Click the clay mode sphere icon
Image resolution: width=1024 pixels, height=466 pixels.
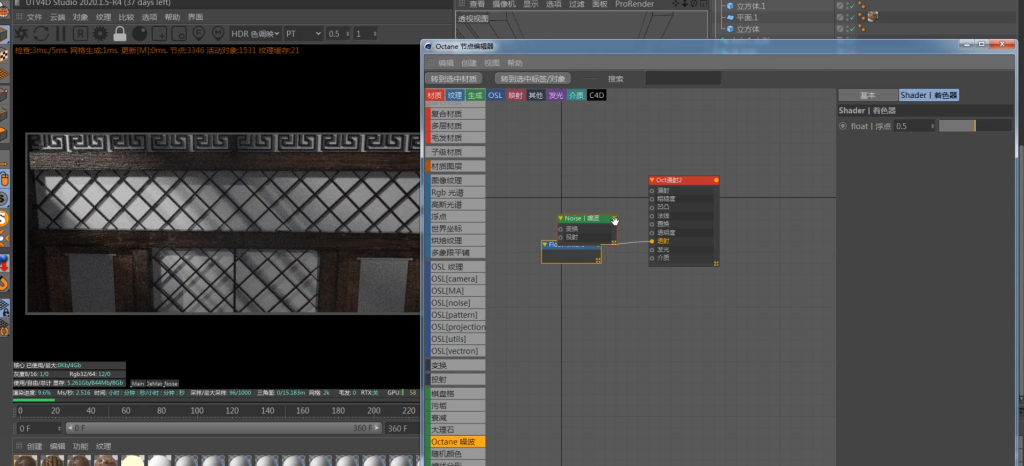pos(140,33)
